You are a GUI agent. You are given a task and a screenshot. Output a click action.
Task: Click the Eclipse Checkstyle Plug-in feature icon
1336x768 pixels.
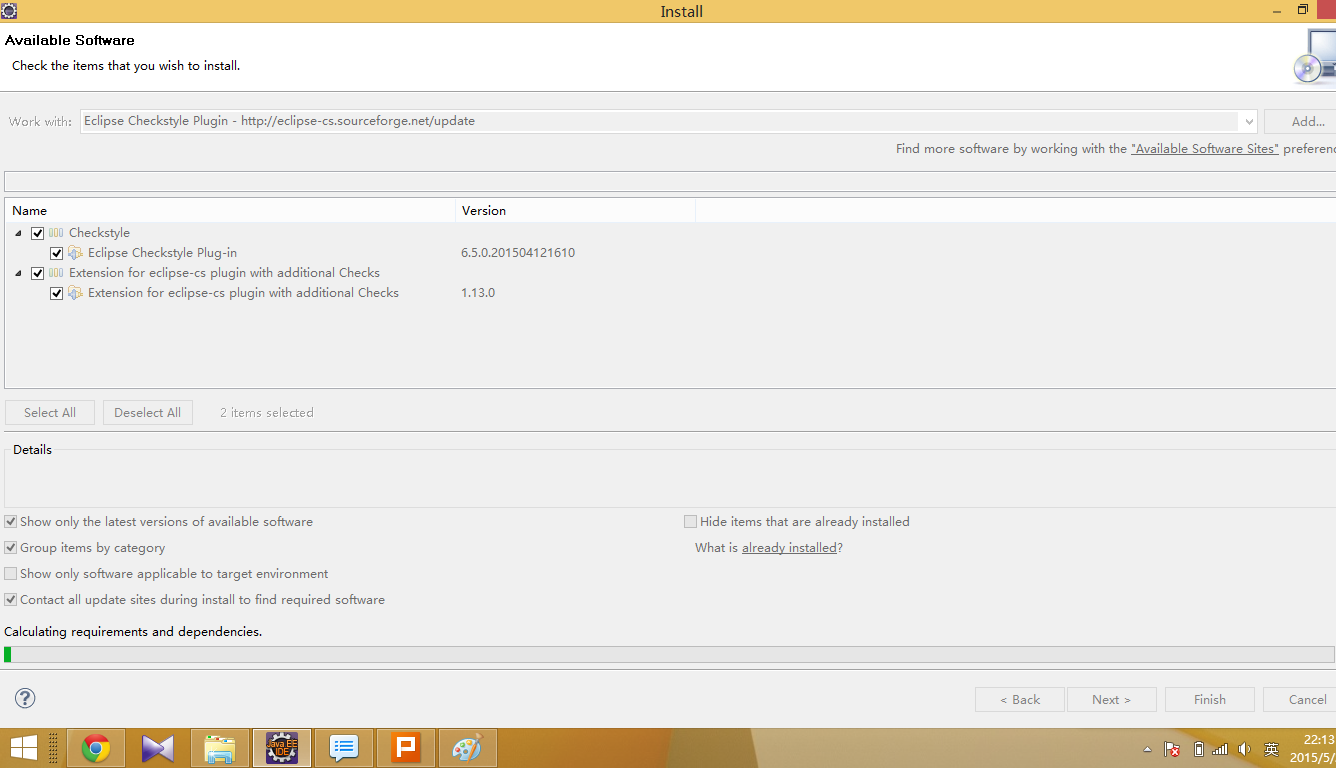pyautogui.click(x=75, y=253)
